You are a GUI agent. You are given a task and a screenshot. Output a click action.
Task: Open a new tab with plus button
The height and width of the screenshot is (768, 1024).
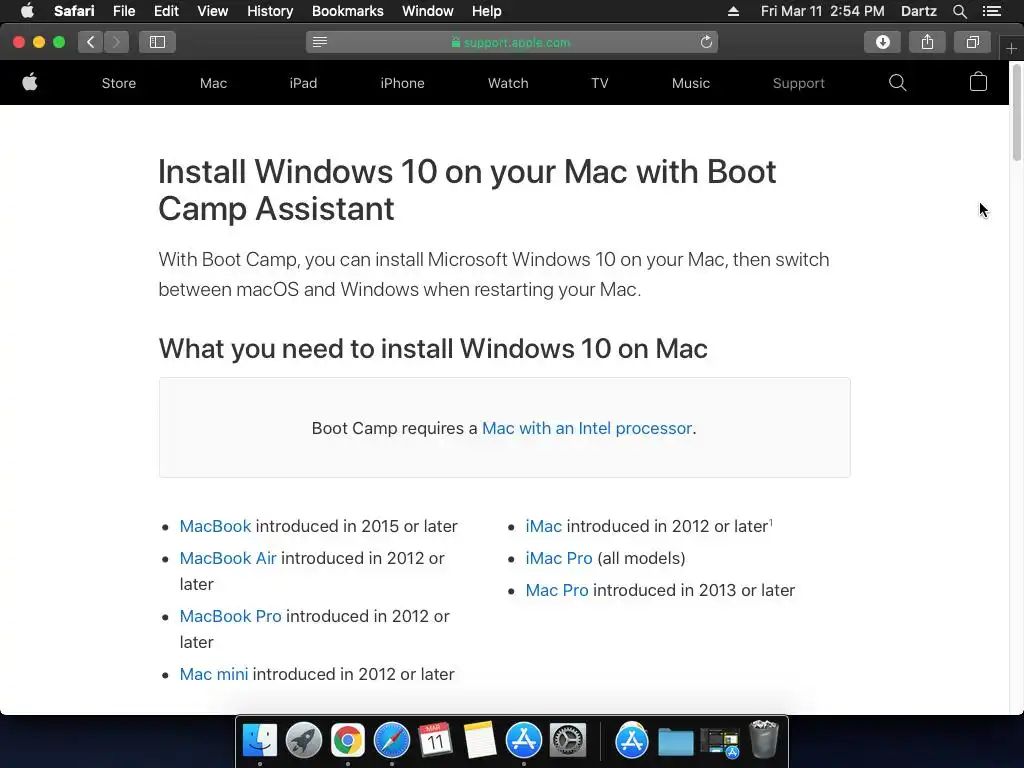tap(1011, 48)
